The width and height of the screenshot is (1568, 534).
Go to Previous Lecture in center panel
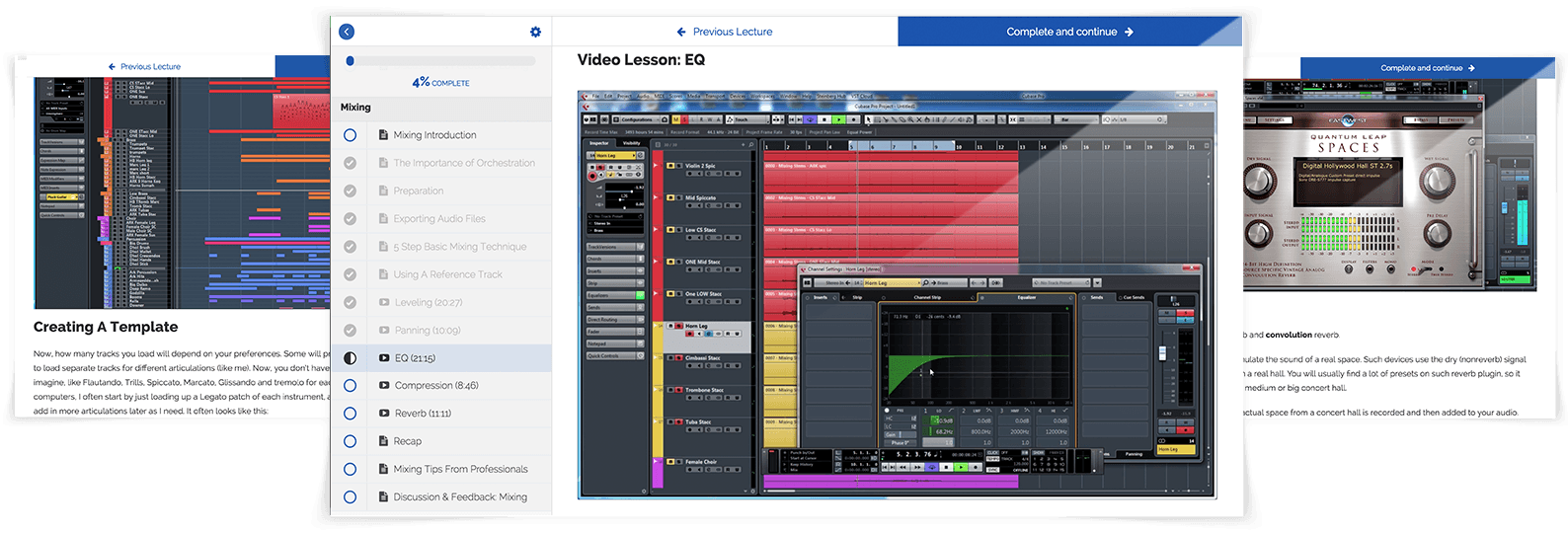(x=724, y=32)
